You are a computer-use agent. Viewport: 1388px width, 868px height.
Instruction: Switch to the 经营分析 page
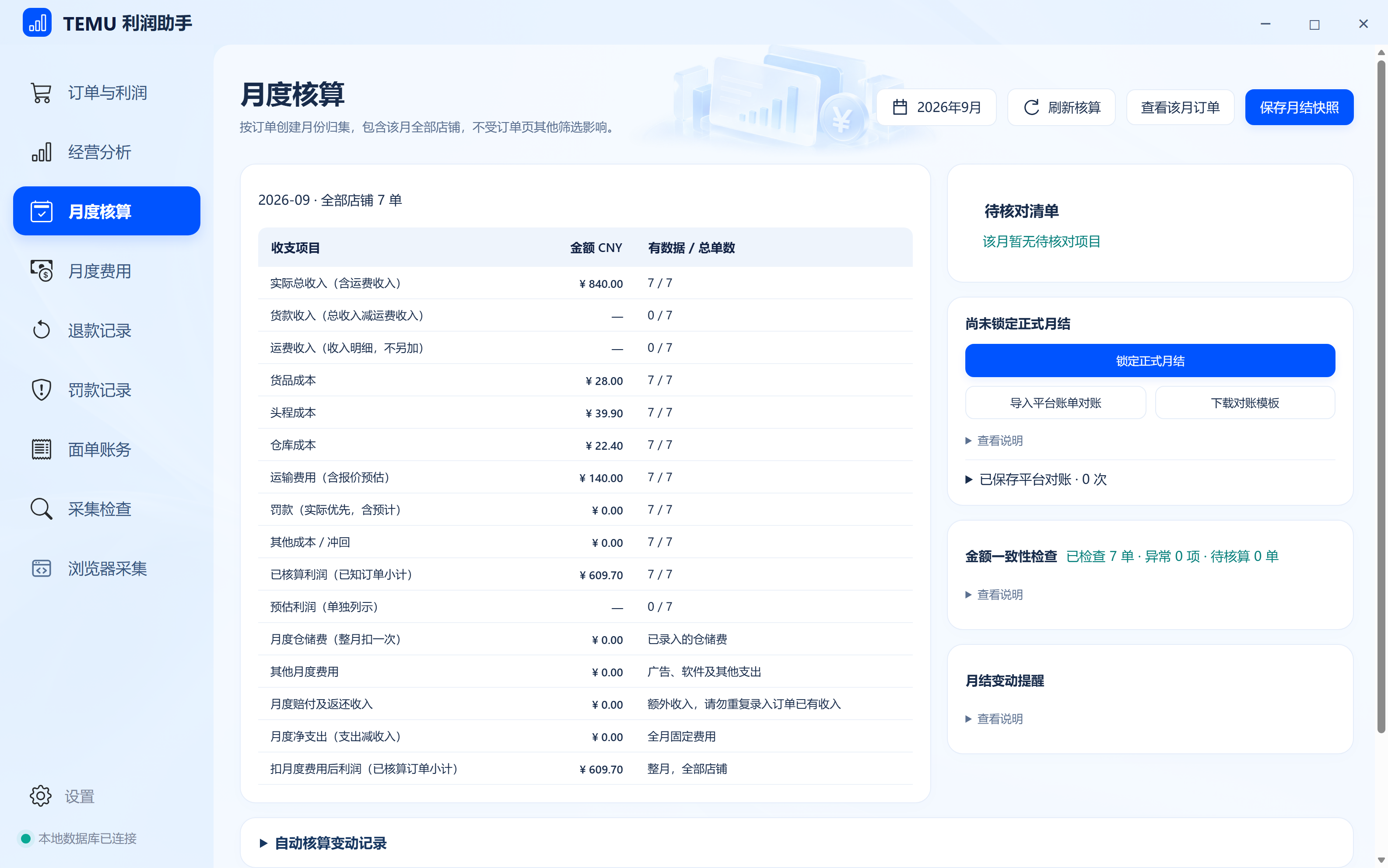coord(107,152)
